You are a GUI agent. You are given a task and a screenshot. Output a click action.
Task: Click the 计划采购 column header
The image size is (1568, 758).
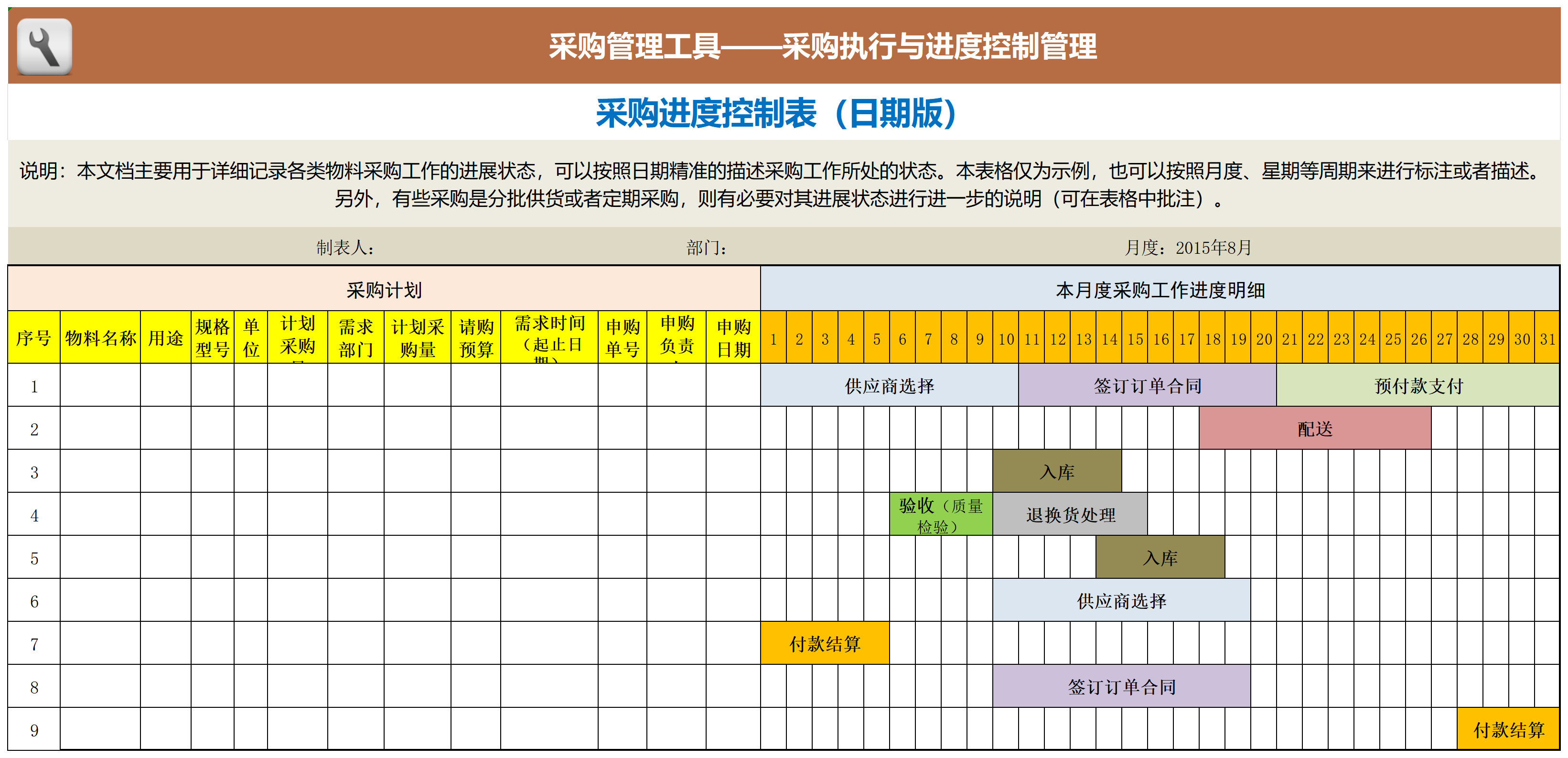pyautogui.click(x=298, y=338)
